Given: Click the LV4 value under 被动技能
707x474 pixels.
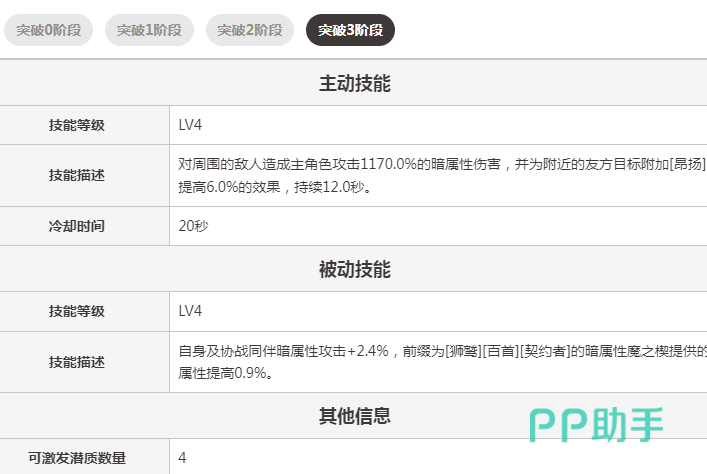Looking at the screenshot, I should (190, 311).
